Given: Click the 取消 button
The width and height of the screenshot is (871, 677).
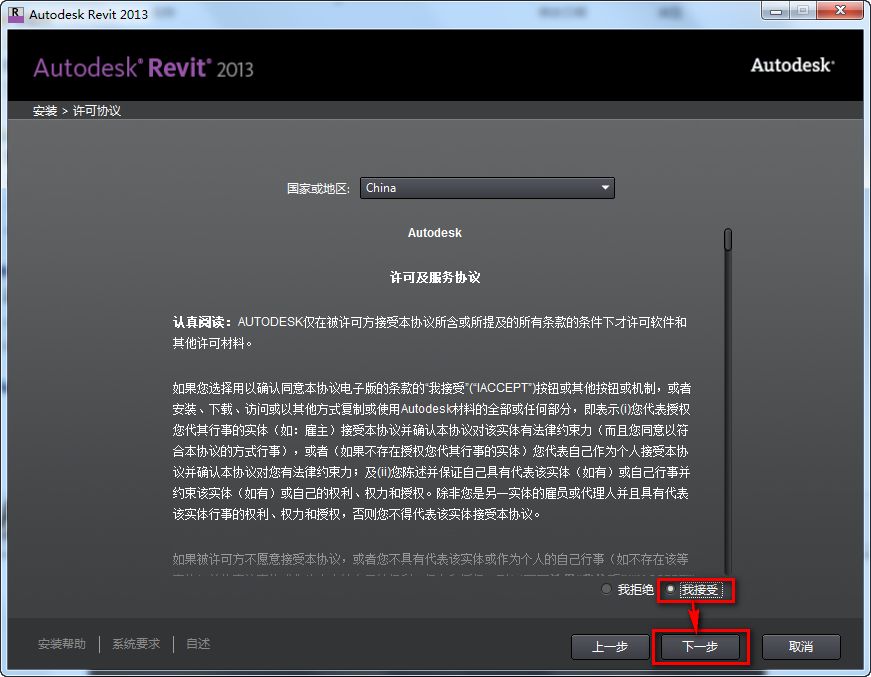Looking at the screenshot, I should (x=801, y=646).
